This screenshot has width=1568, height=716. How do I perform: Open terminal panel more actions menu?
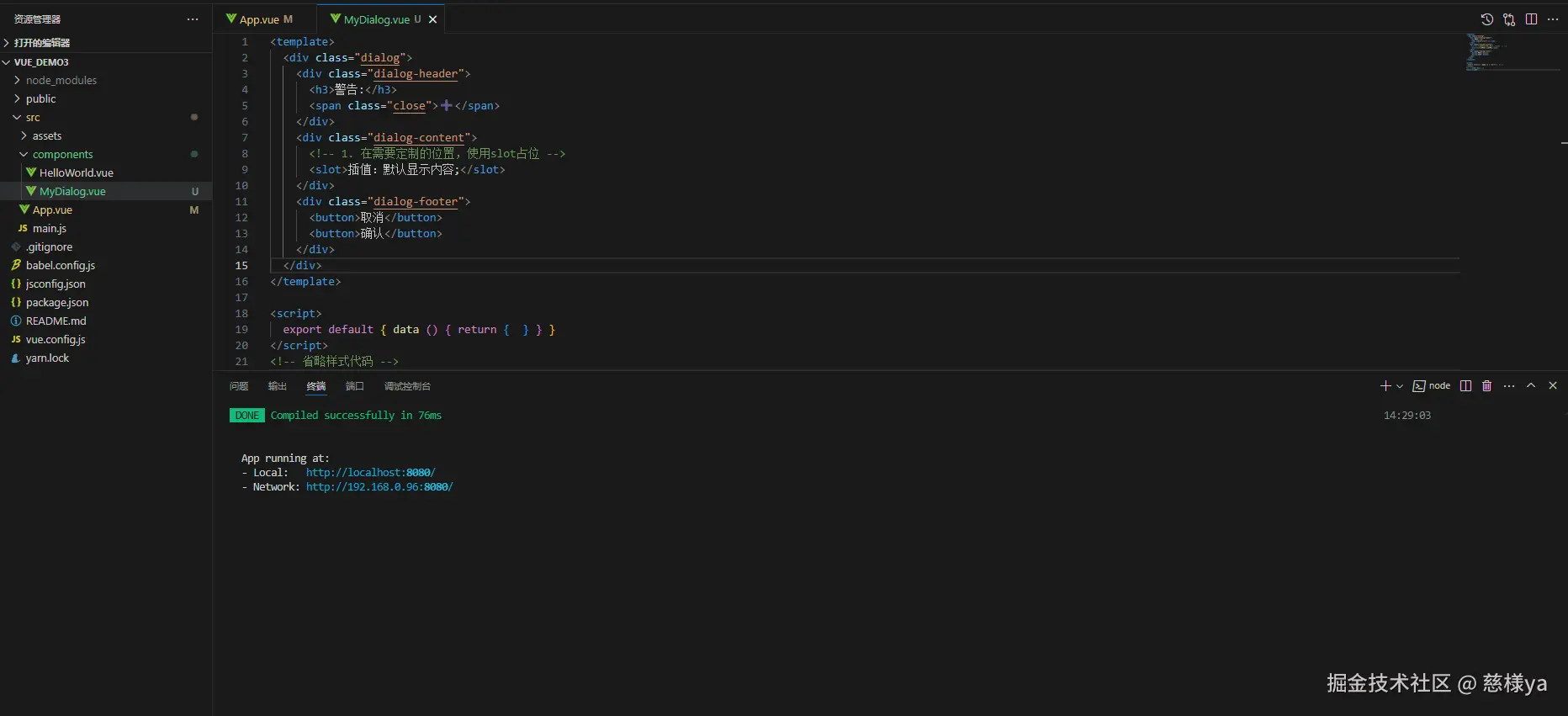tap(1509, 385)
